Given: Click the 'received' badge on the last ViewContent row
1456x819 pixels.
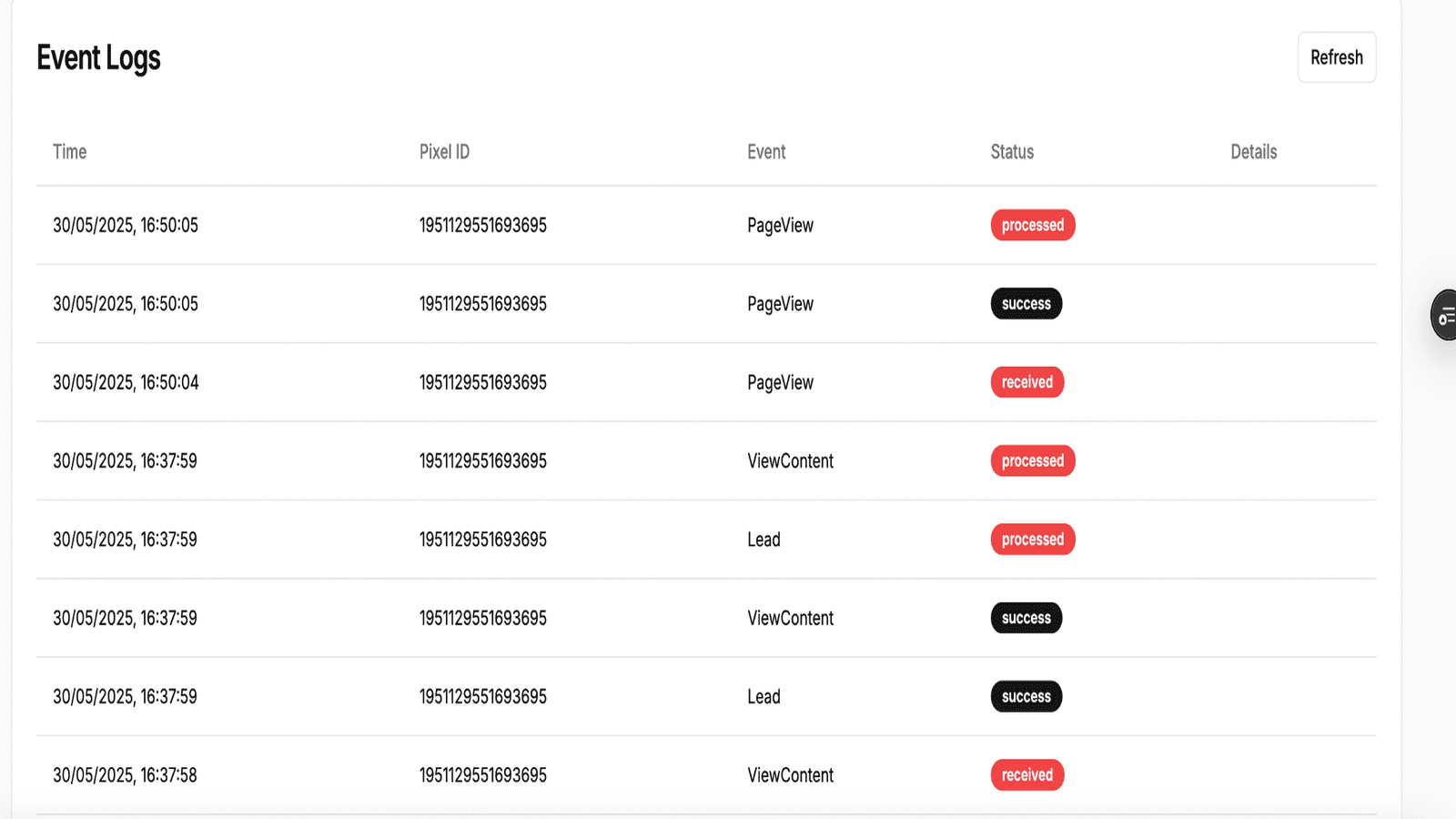Looking at the screenshot, I should 1026,774.
